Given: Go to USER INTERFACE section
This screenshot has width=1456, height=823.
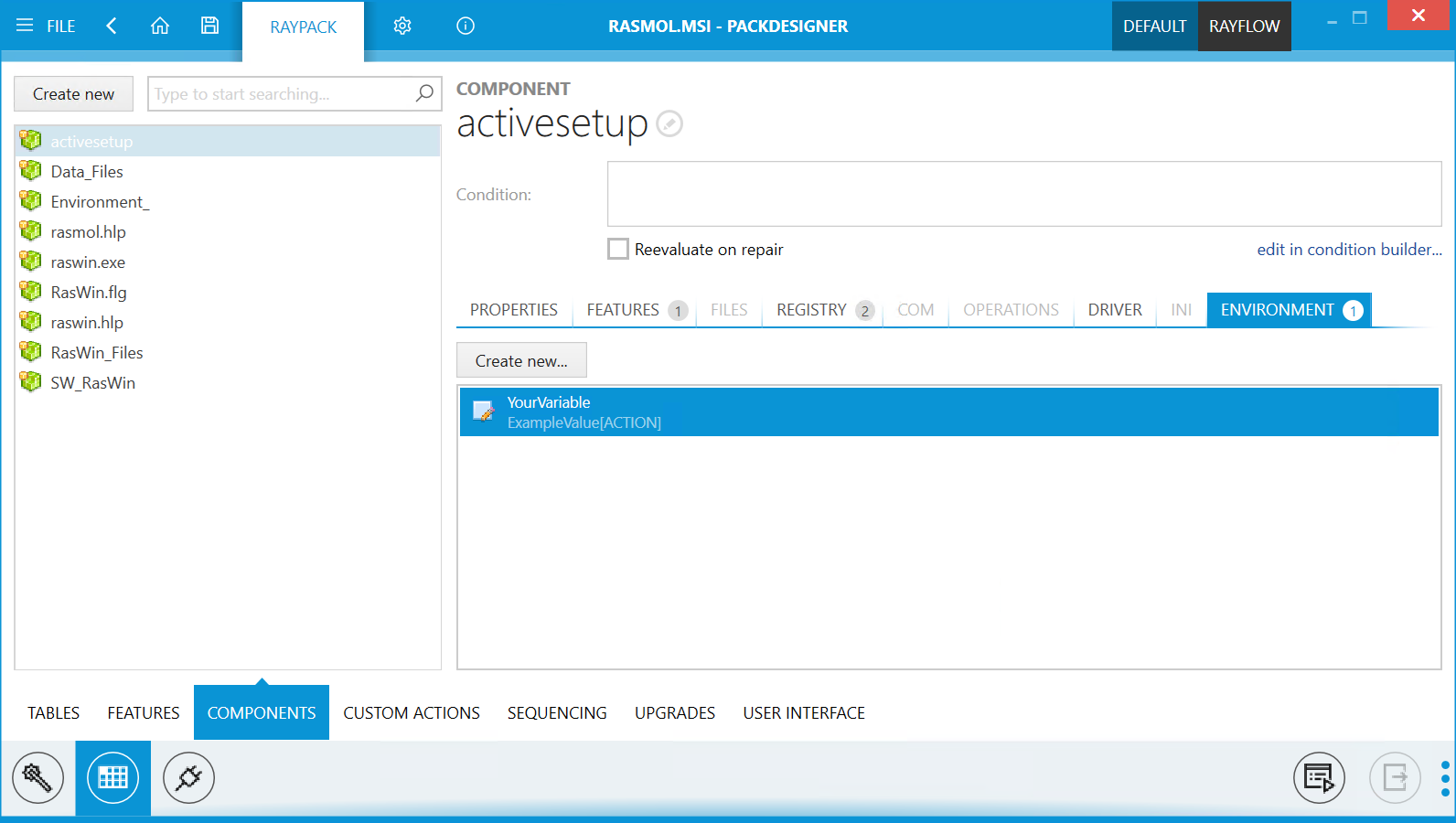Looking at the screenshot, I should point(804,712).
